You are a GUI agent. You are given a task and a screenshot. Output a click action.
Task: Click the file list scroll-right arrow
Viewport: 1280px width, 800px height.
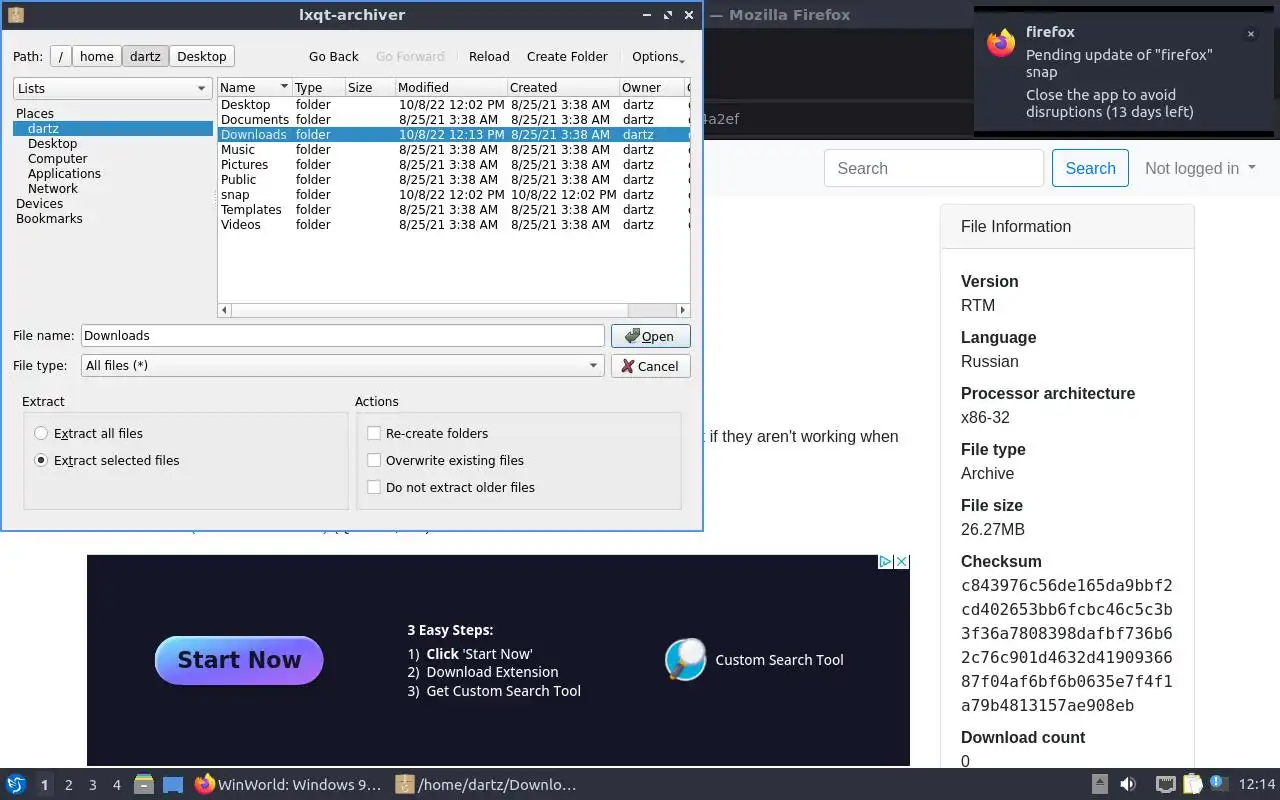tap(683, 310)
